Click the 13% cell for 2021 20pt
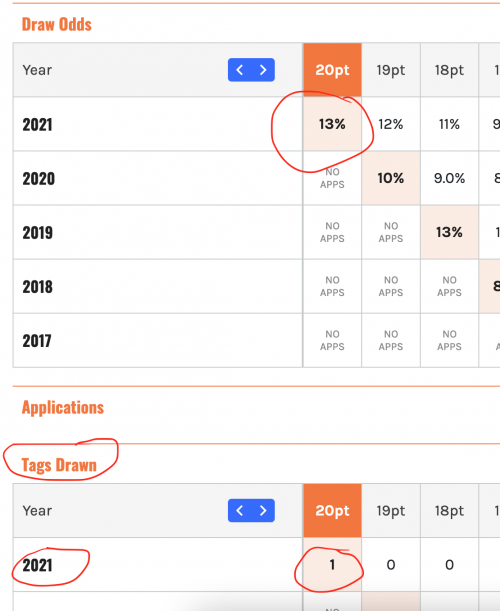The image size is (500, 611). [x=332, y=124]
